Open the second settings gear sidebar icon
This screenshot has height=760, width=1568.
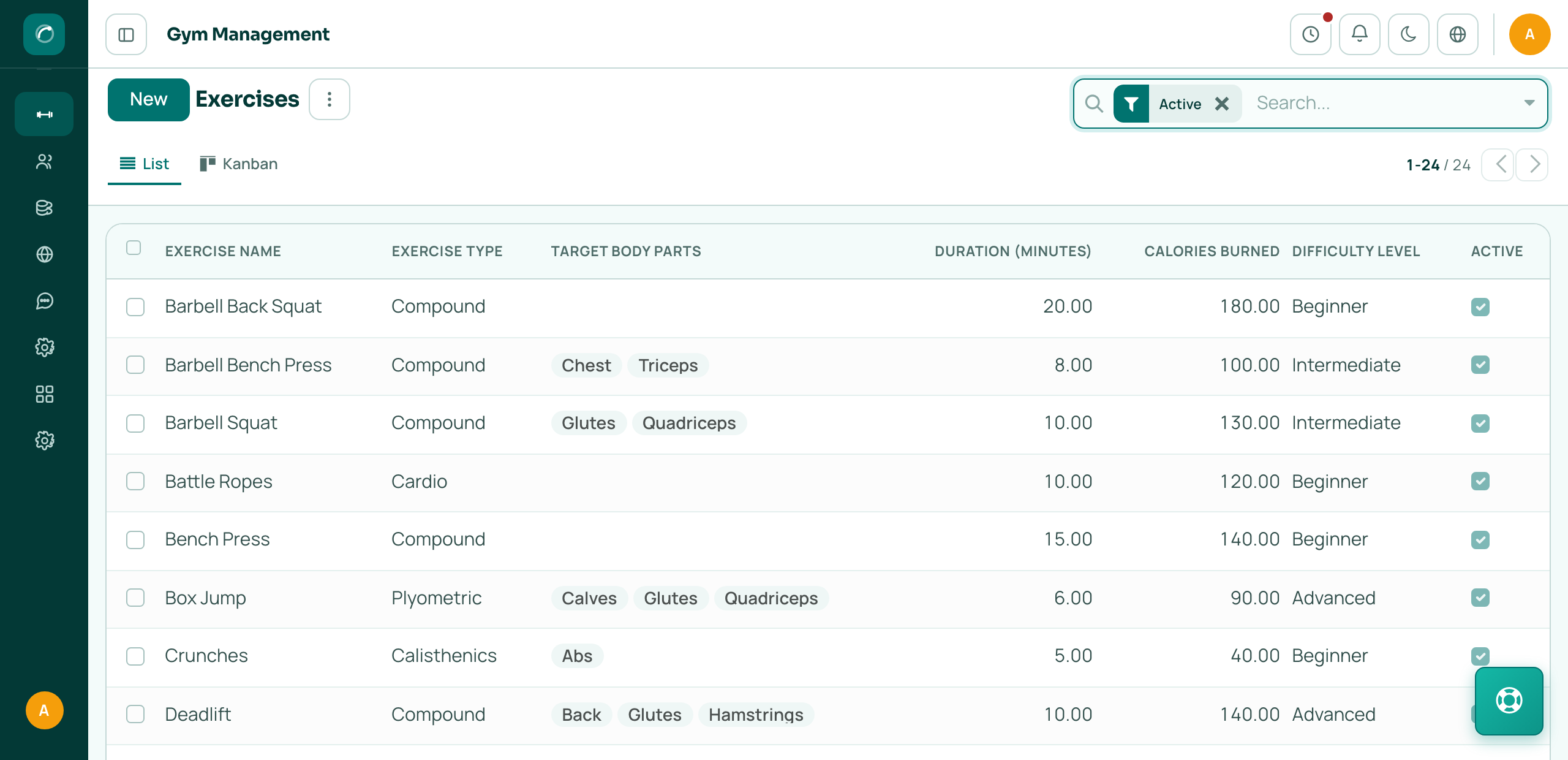point(44,440)
